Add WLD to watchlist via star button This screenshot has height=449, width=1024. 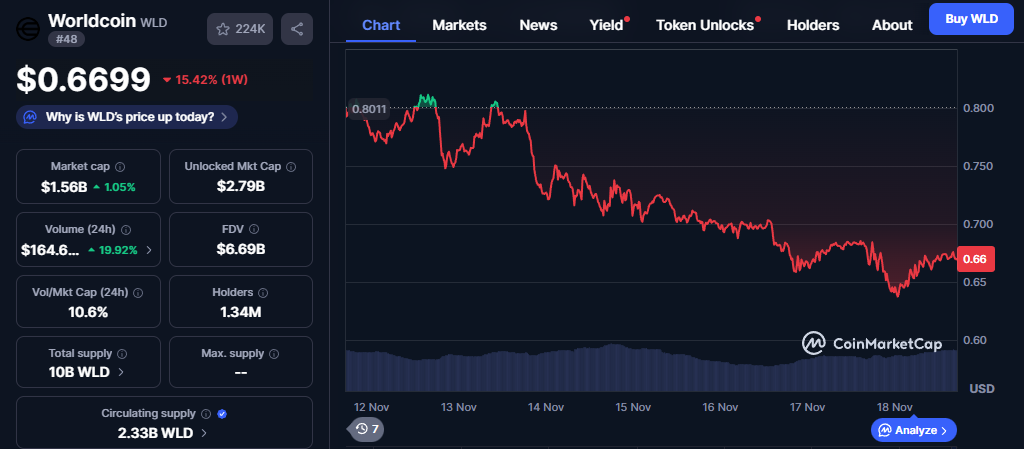[239, 29]
